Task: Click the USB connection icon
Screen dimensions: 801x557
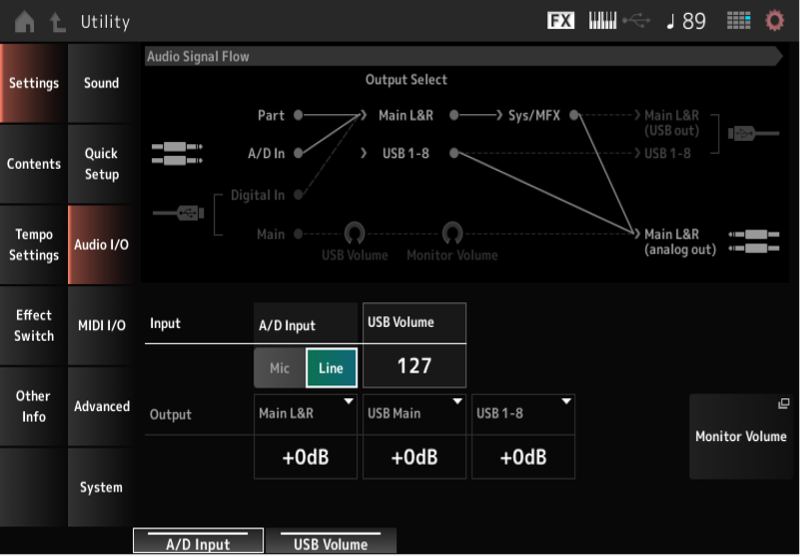Action: 636,21
